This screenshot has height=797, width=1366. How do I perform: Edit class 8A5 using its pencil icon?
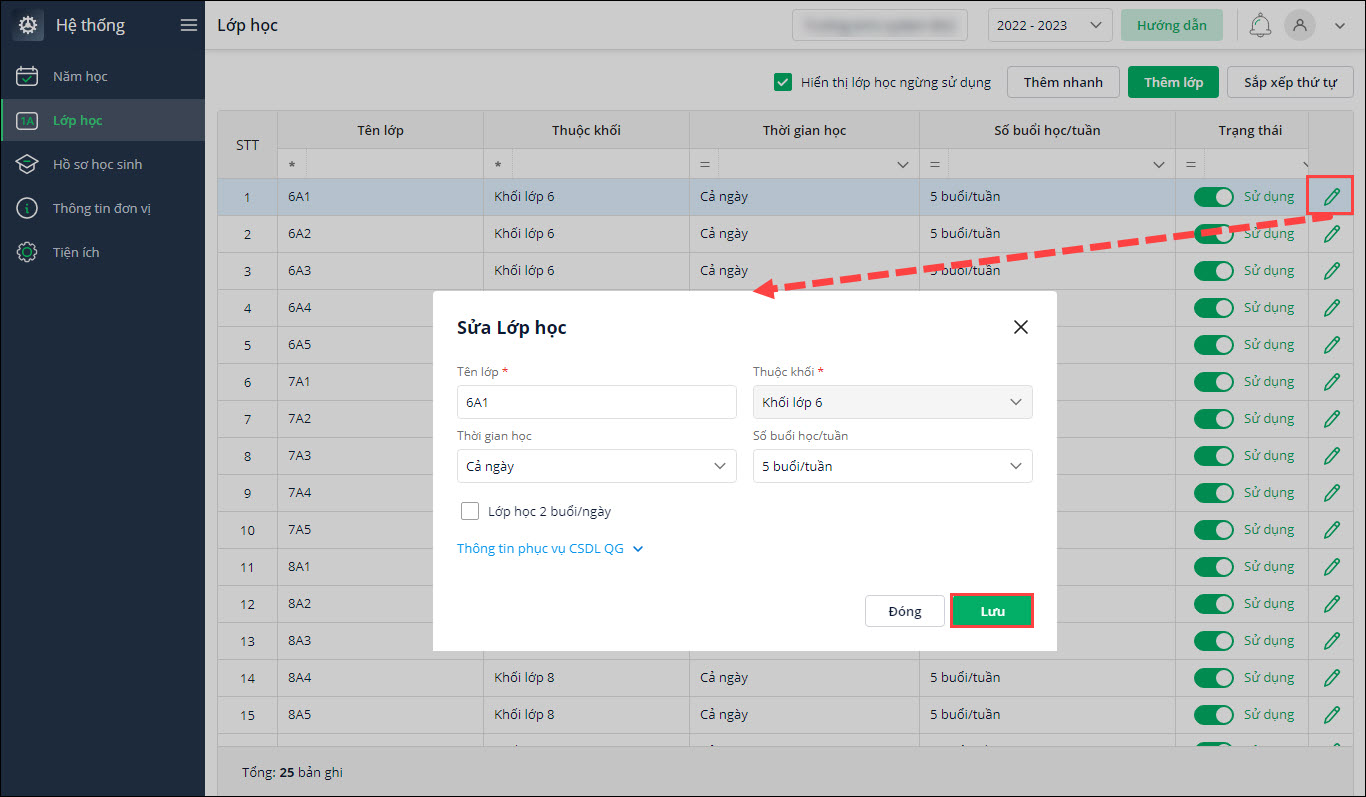(1331, 715)
